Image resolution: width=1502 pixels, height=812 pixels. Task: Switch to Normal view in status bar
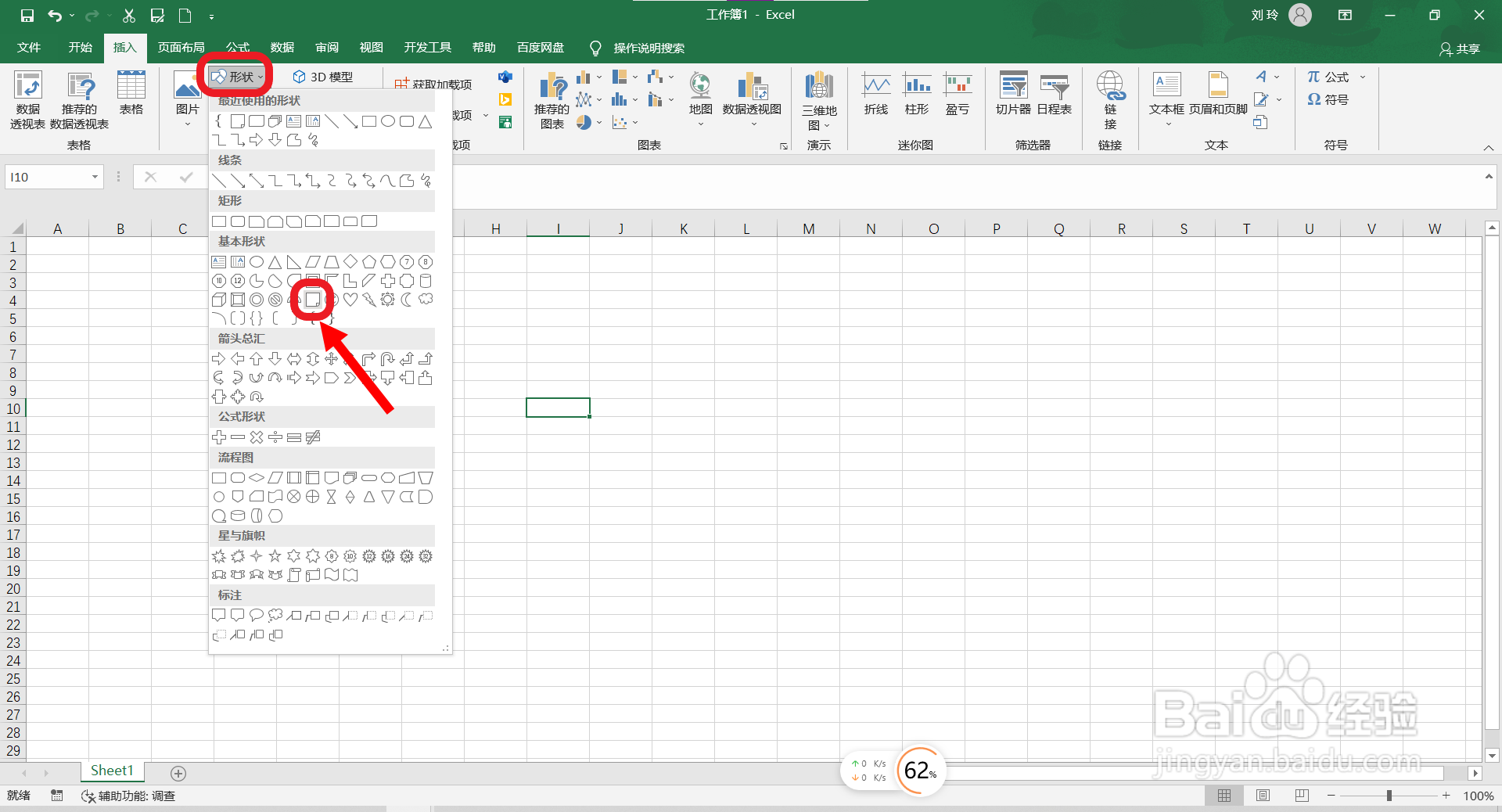point(1224,796)
